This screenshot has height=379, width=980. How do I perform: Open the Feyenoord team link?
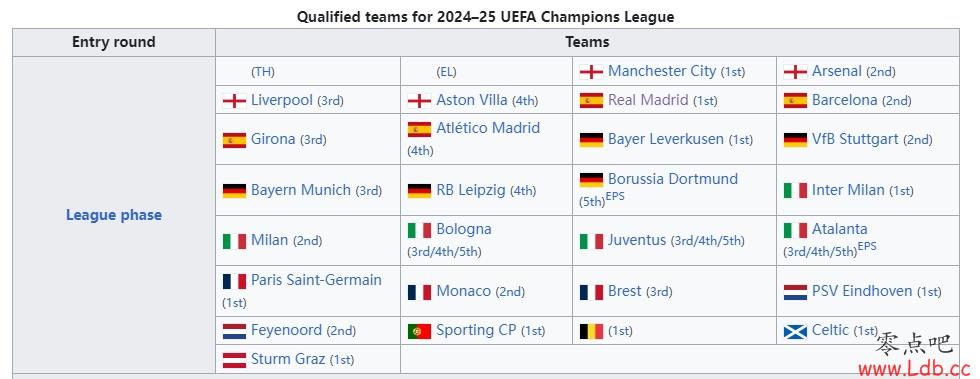coord(286,330)
